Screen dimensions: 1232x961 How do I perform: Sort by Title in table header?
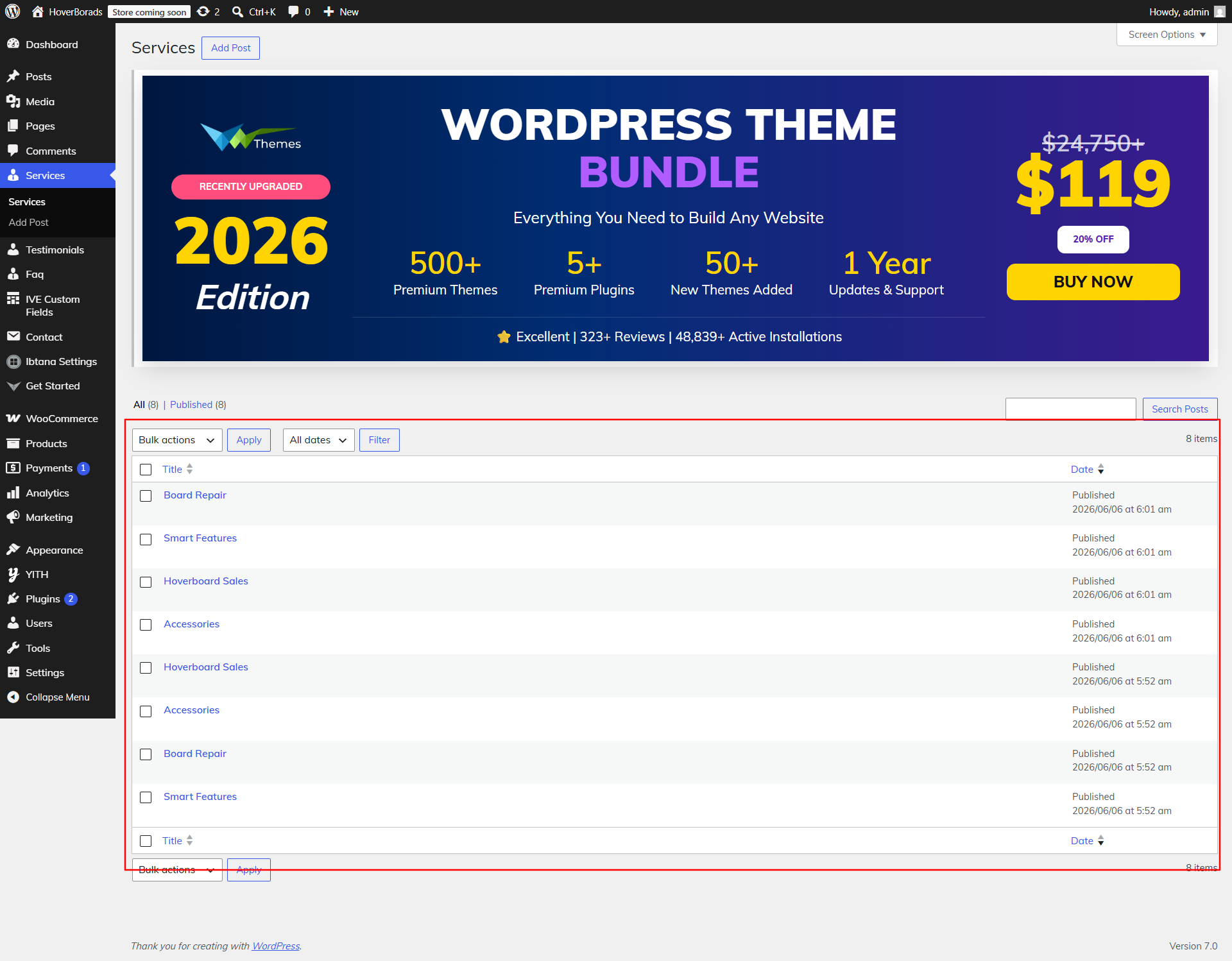point(177,470)
